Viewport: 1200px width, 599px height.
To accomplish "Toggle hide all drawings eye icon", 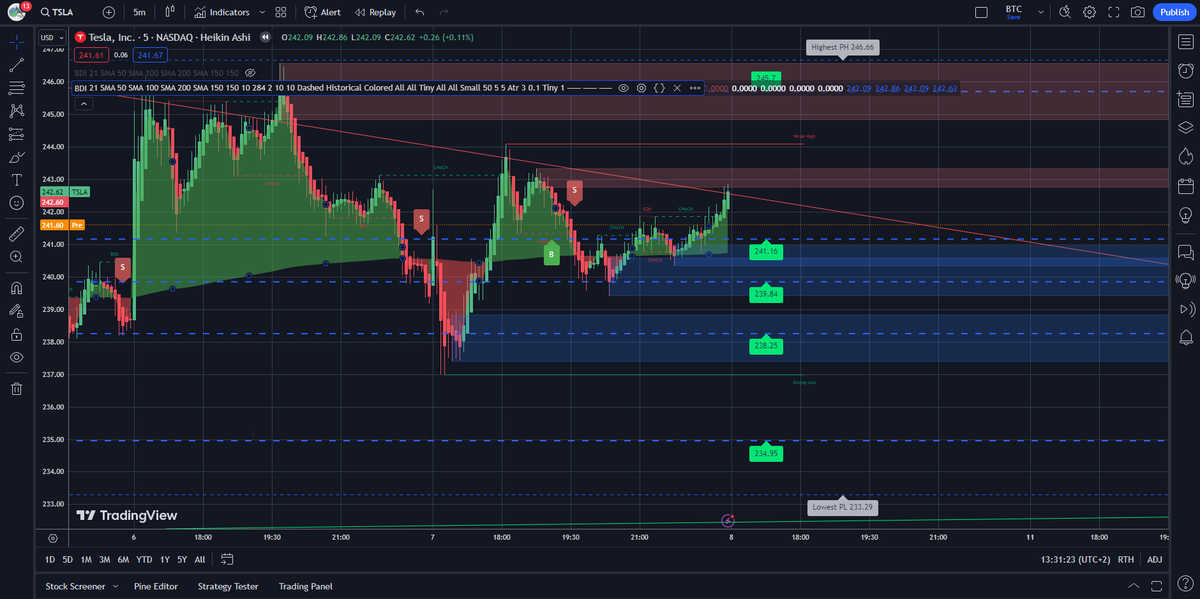I will (16, 356).
